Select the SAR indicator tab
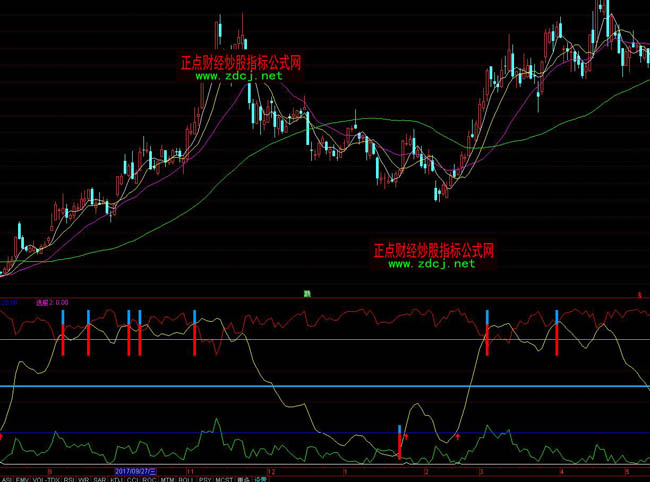Viewport: 650px width, 482px height. tap(100, 478)
